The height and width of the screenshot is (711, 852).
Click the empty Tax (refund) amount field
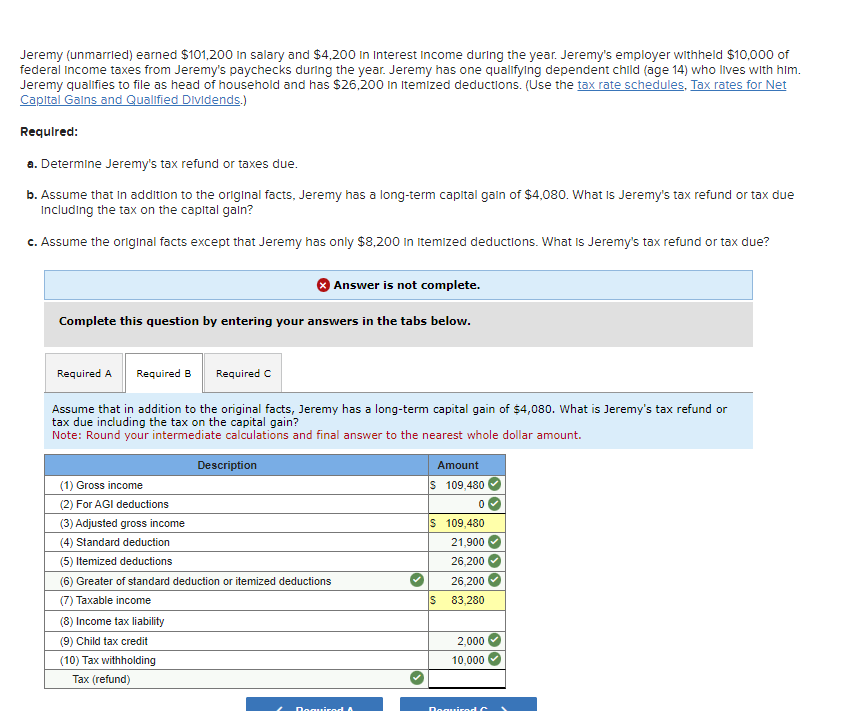(x=467, y=679)
